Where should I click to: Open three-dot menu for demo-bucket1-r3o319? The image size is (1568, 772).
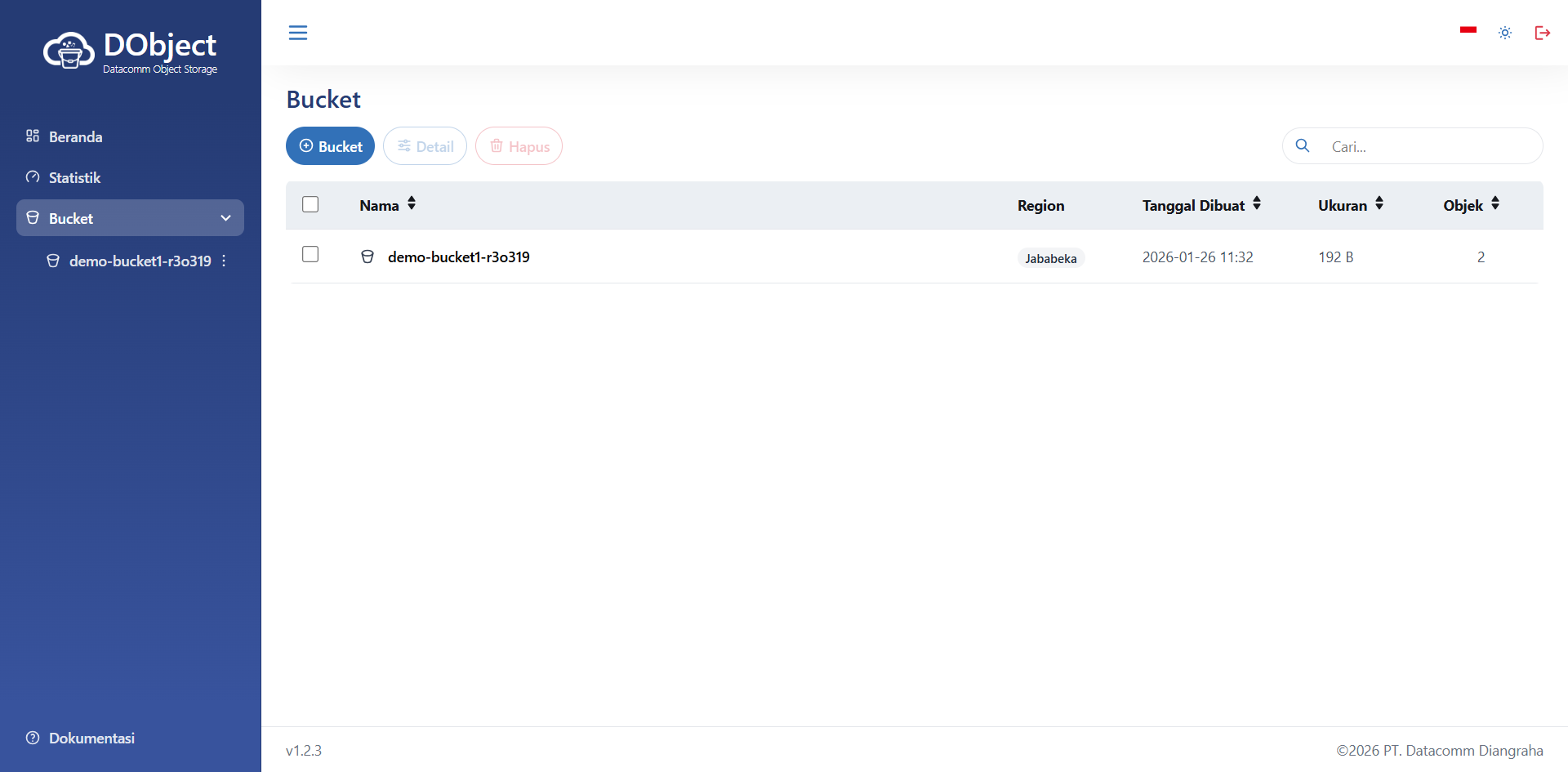point(224,261)
